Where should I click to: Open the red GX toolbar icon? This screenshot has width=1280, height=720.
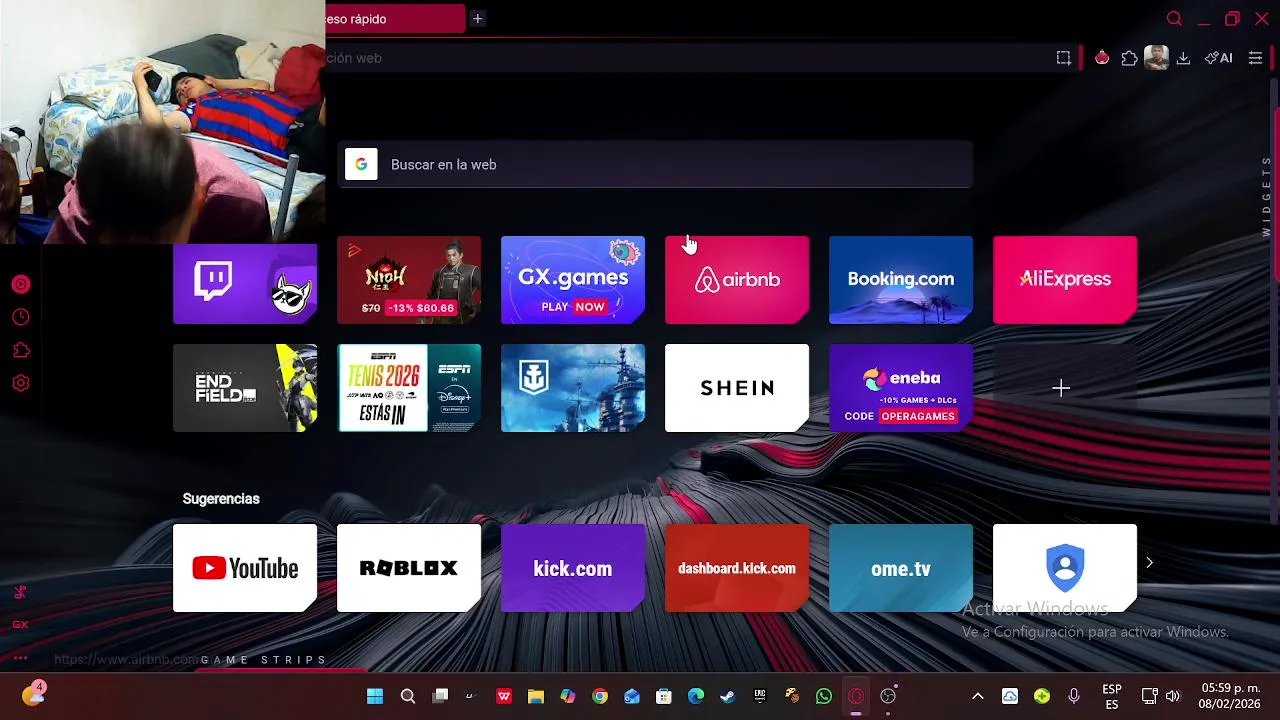point(1102,58)
